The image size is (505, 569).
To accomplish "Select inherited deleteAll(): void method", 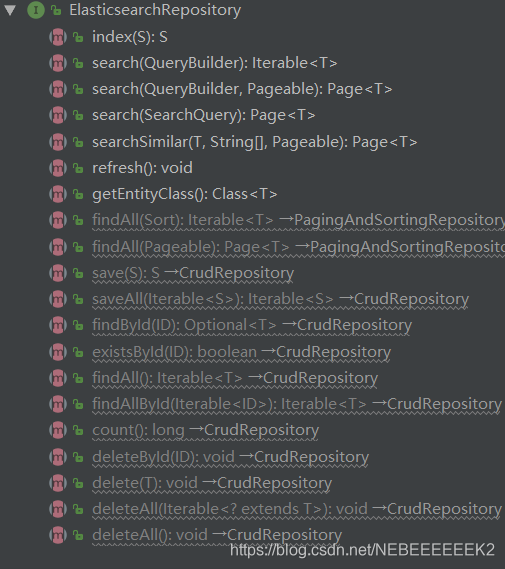I will pyautogui.click(x=217, y=535).
